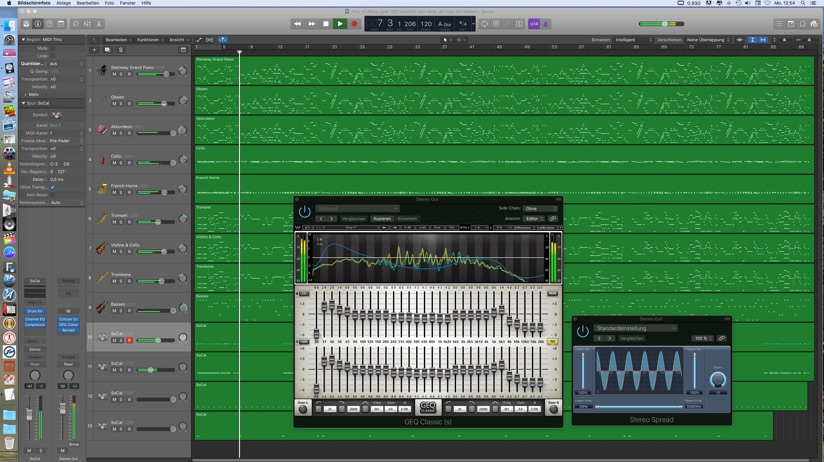Open the Bearbeiten menu in menu bar
Image resolution: width=824 pixels, height=462 pixels.
tap(87, 3)
